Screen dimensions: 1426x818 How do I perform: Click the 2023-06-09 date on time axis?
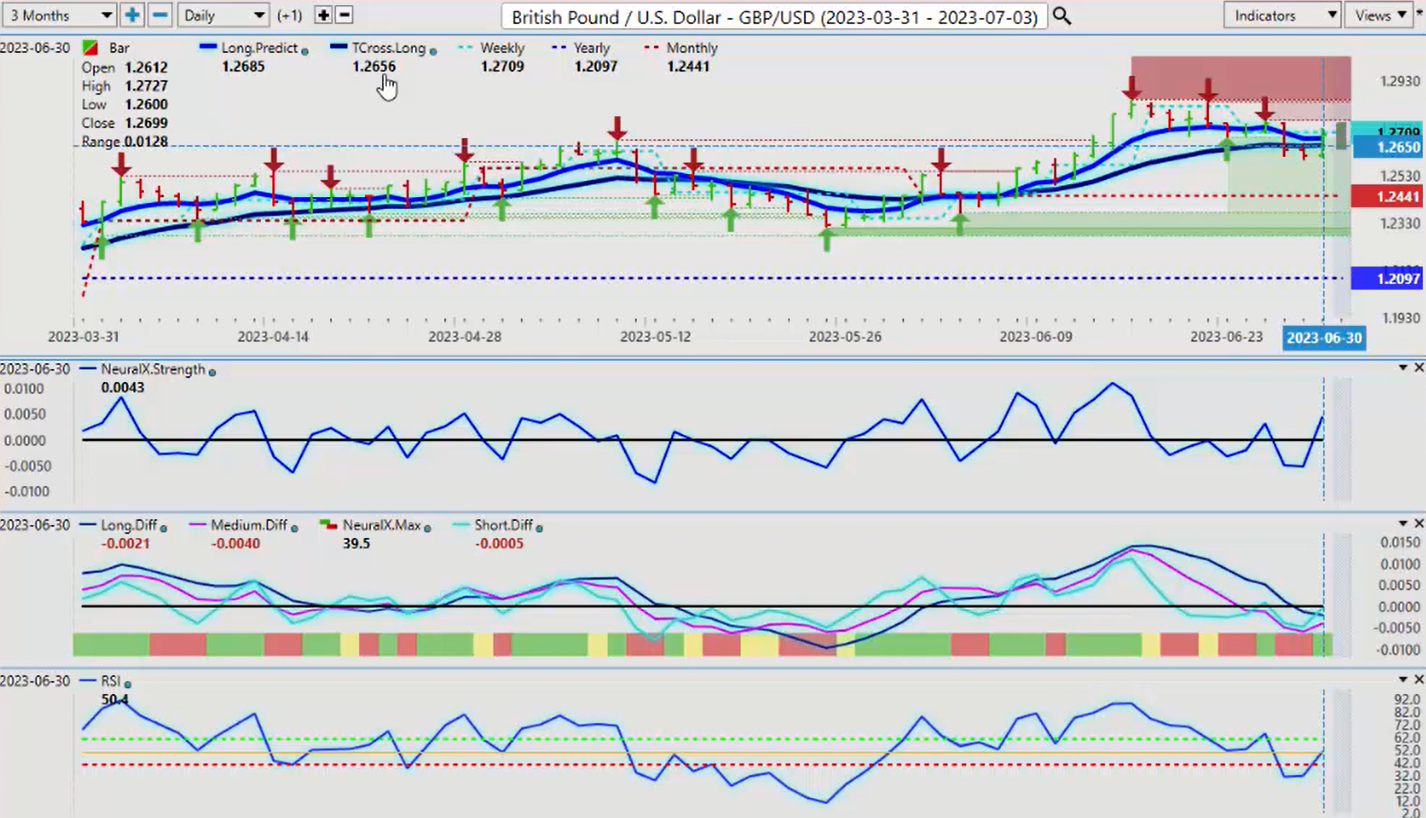[x=1036, y=337]
